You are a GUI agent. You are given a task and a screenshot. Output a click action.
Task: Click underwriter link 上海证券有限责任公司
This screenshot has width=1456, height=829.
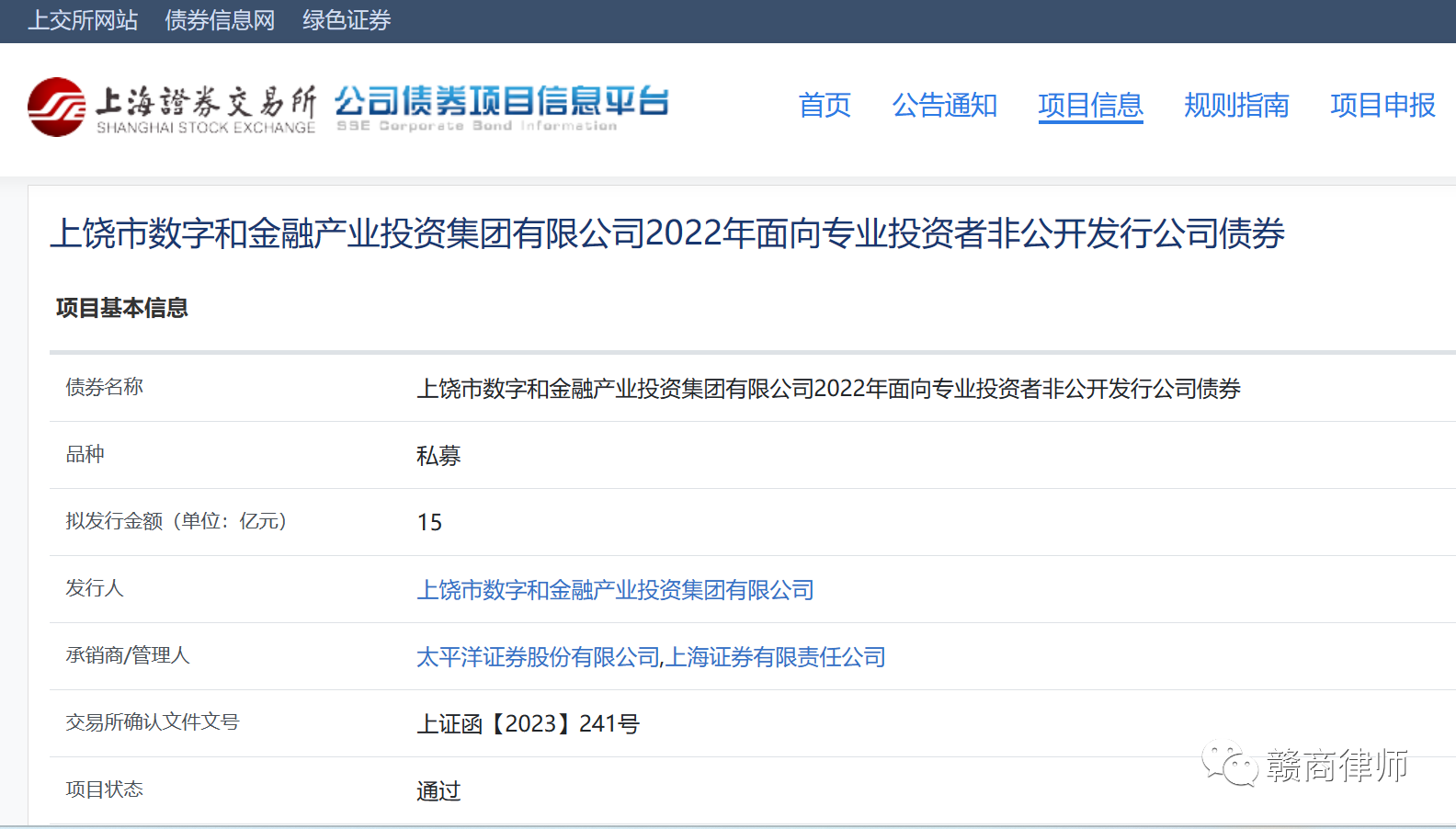(x=776, y=657)
